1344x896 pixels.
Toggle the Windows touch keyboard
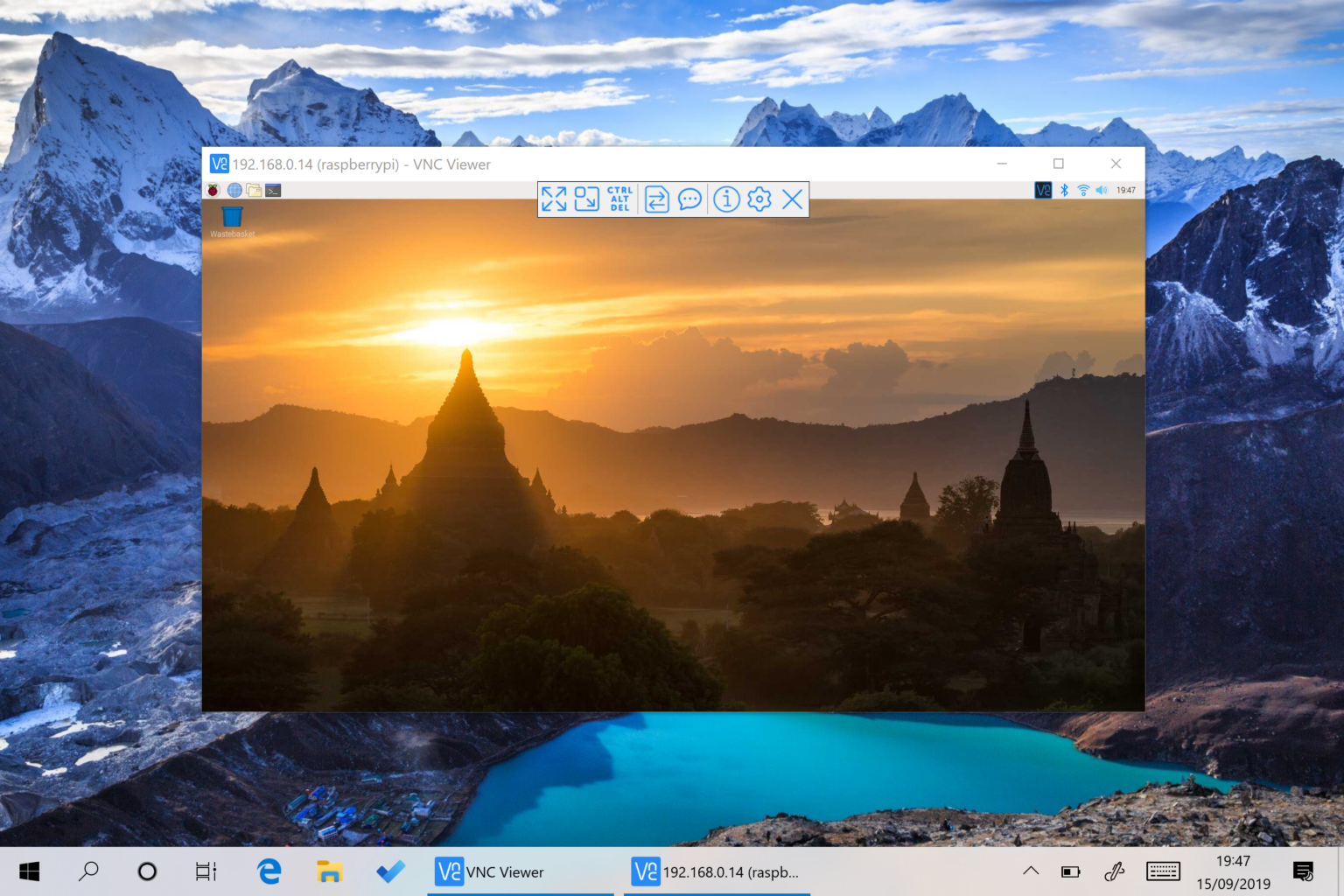1163,871
